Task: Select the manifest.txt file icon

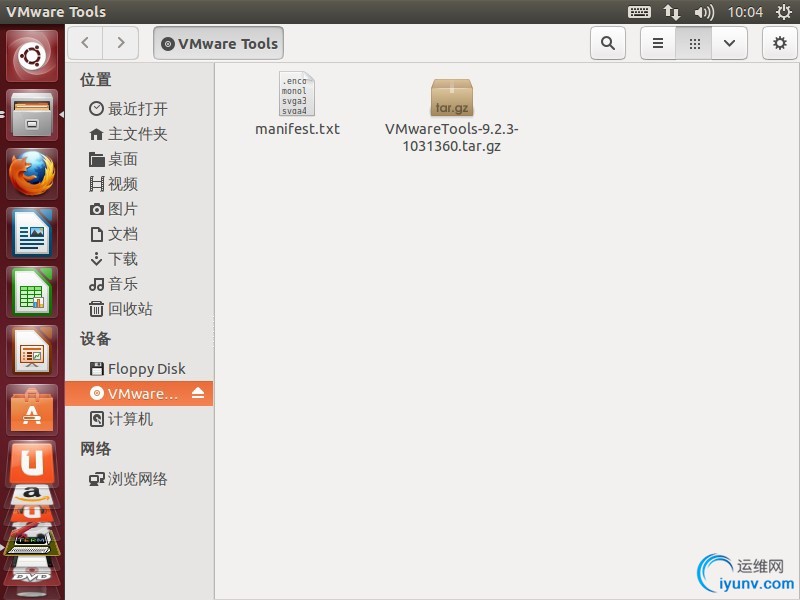Action: click(x=297, y=93)
